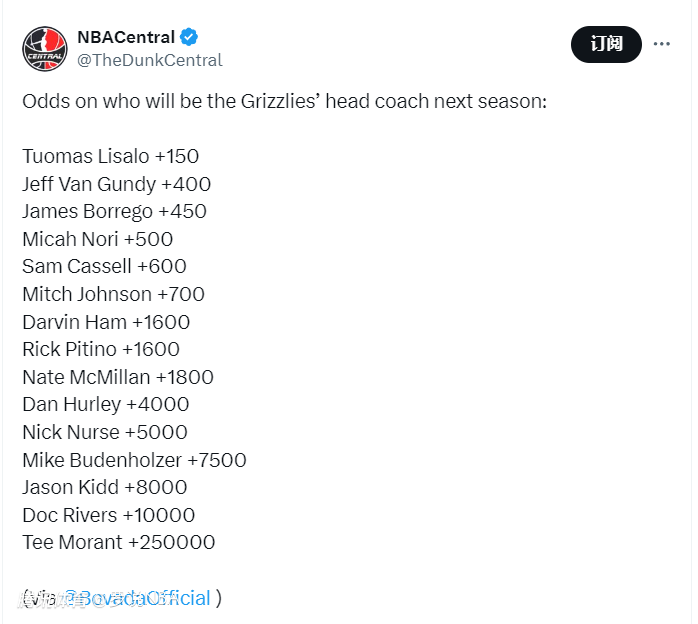Screen dimensions: 698x624
Task: Follow the @BovadaOfficial mention link
Action: pyautogui.click(x=139, y=598)
